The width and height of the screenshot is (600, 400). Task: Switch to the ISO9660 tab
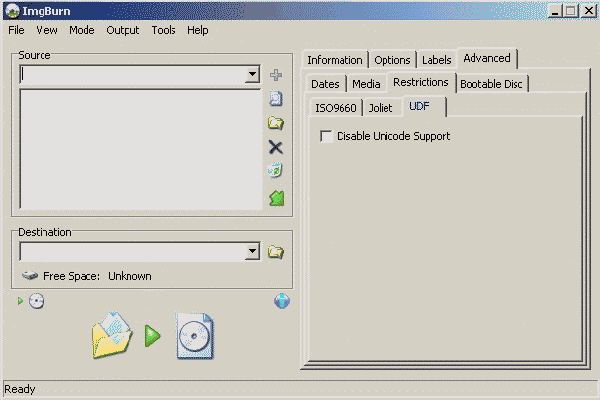[x=335, y=108]
